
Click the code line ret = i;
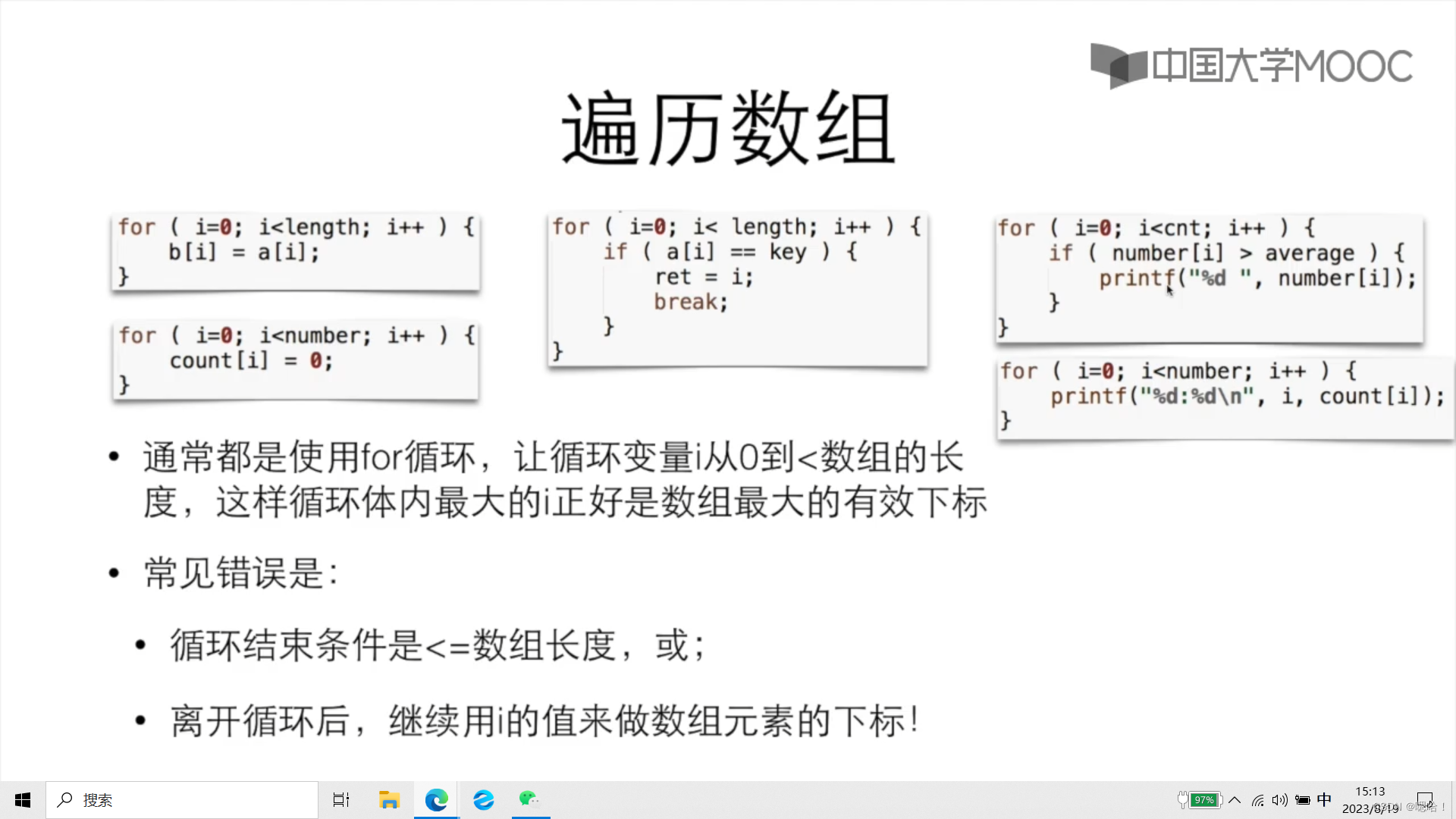pyautogui.click(x=704, y=277)
